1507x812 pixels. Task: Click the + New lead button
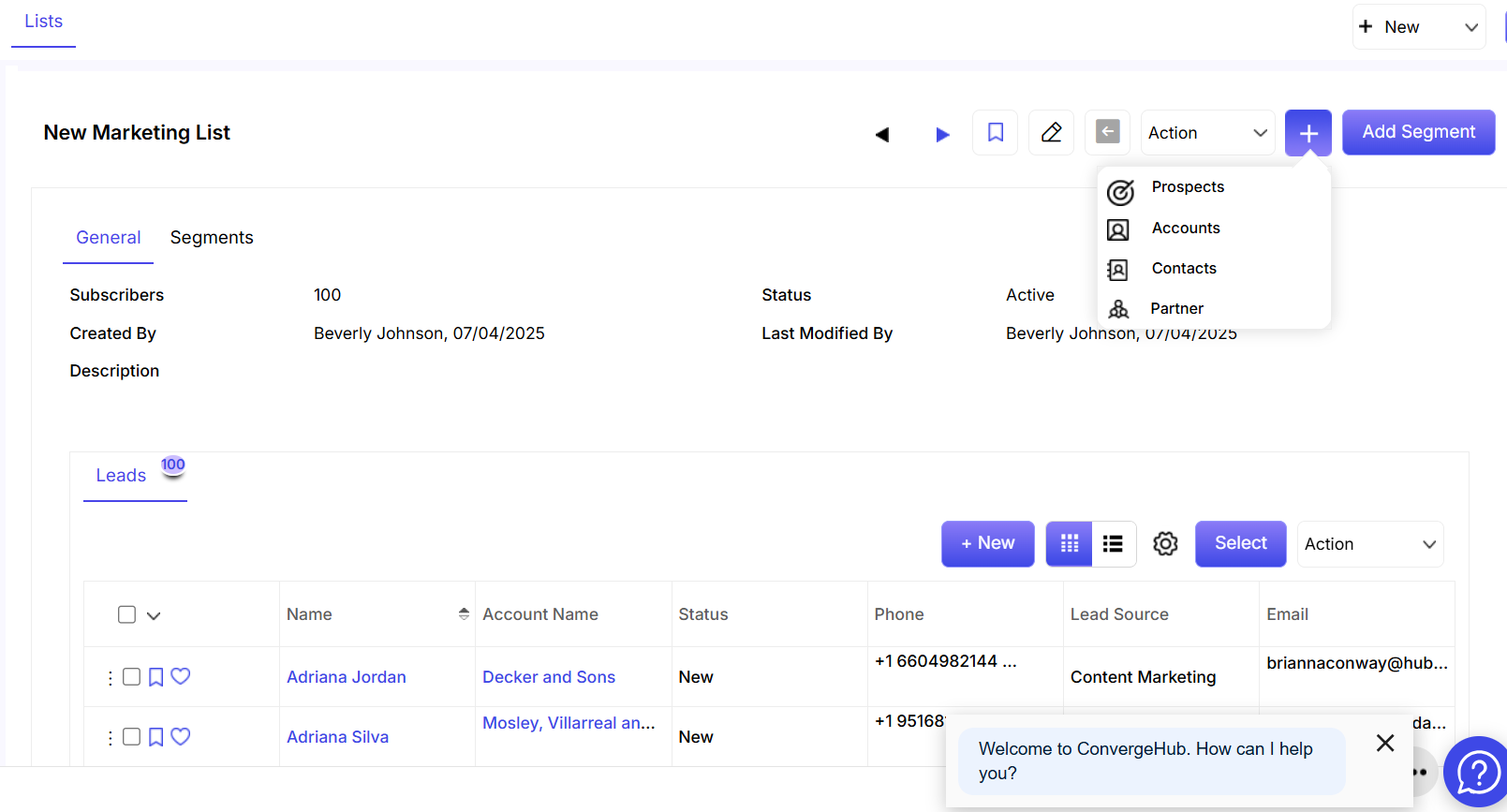click(987, 543)
